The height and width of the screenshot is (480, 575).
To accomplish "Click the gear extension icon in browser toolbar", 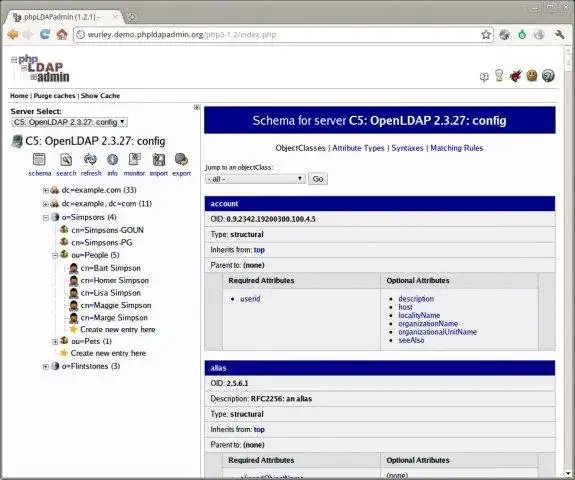I will (x=505, y=35).
